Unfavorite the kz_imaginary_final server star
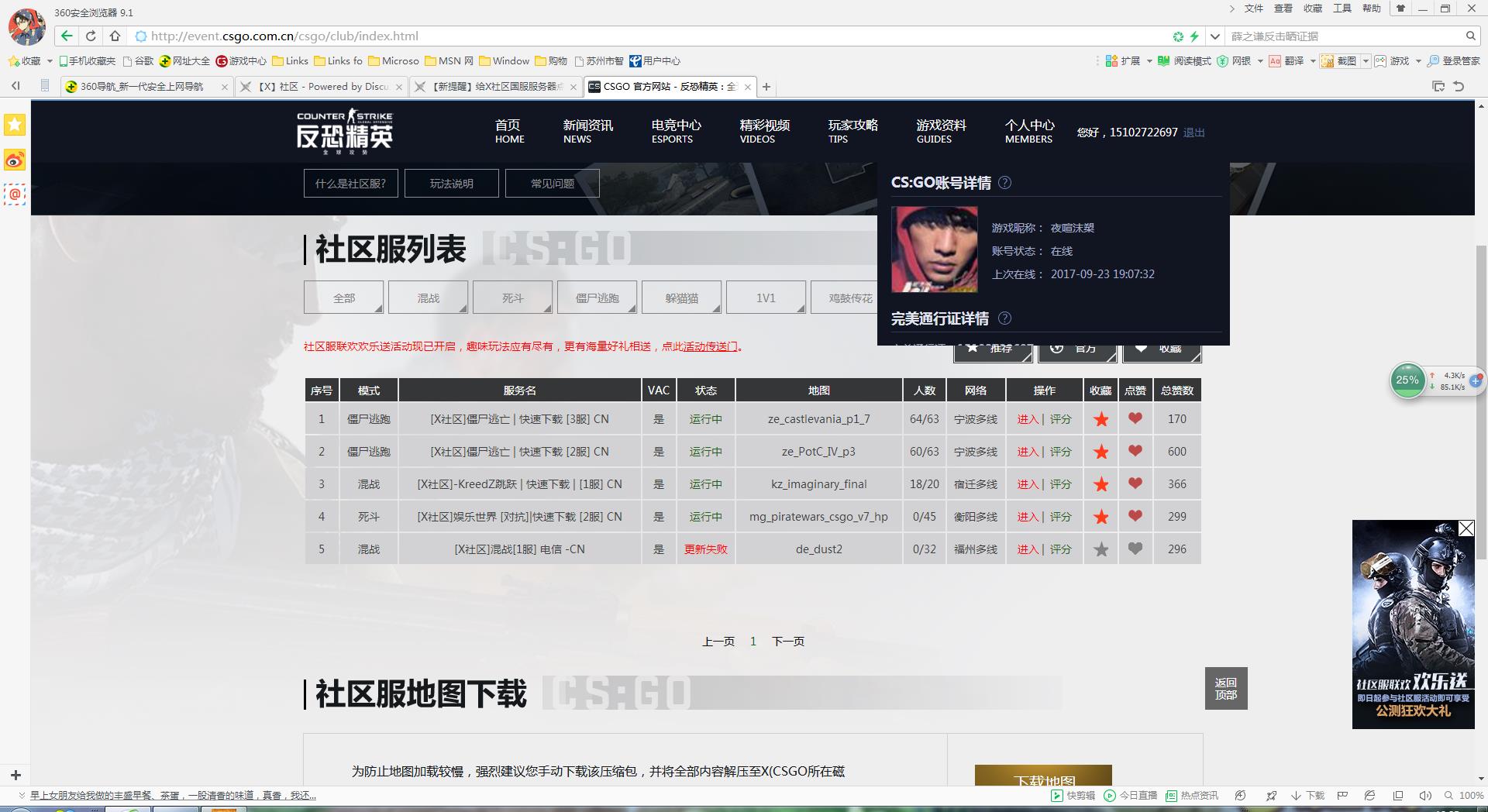1488x812 pixels. point(1100,484)
